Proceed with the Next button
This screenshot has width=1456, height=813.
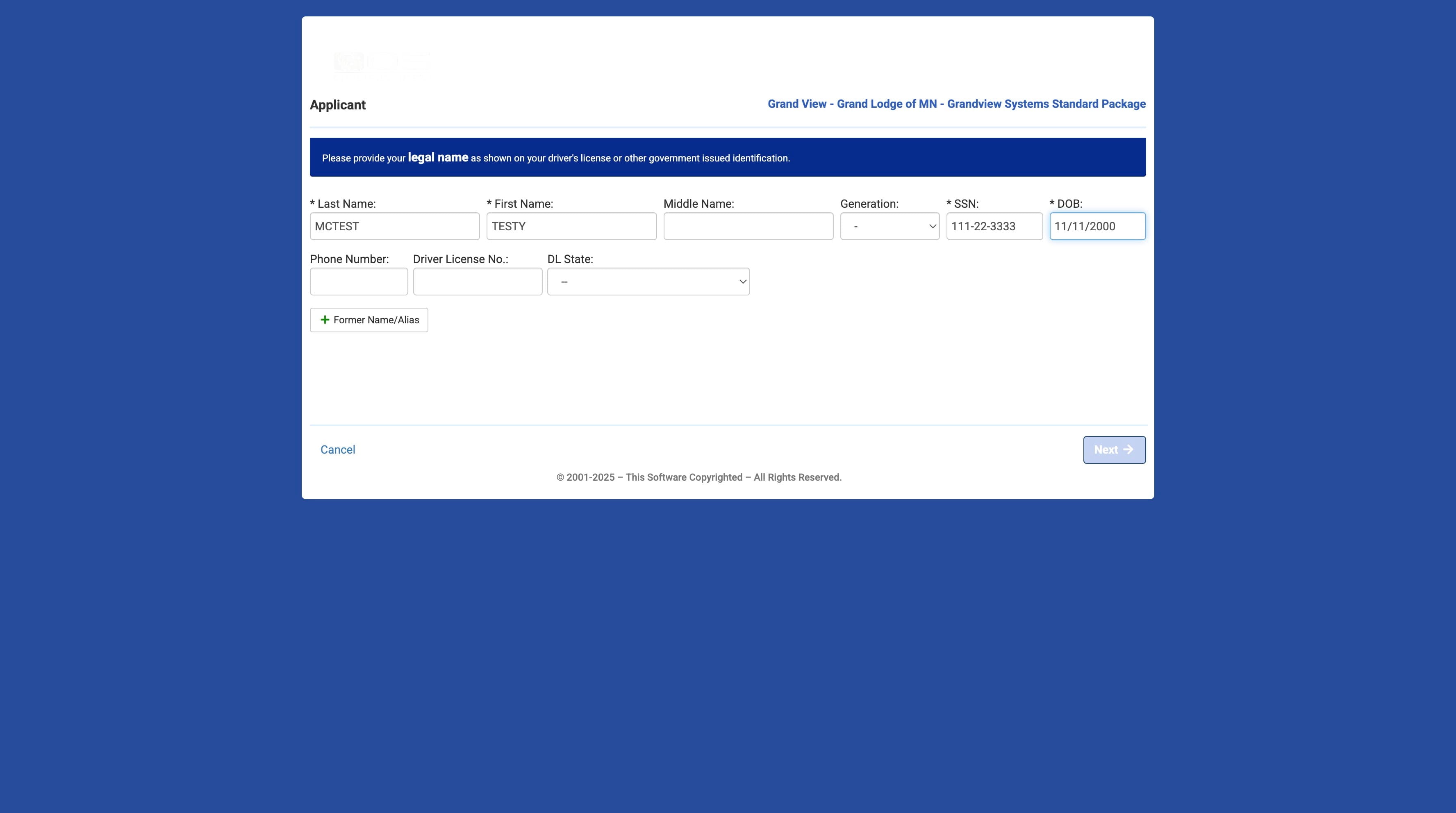coord(1114,450)
